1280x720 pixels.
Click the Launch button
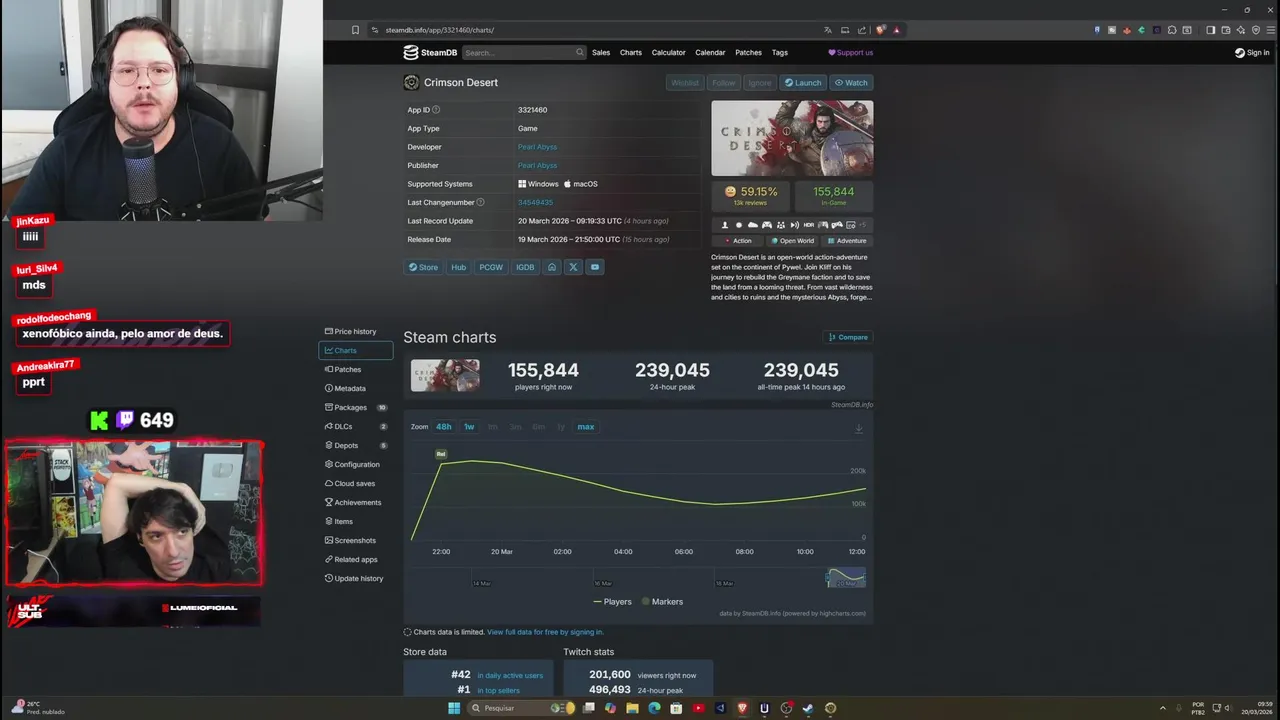tap(802, 83)
